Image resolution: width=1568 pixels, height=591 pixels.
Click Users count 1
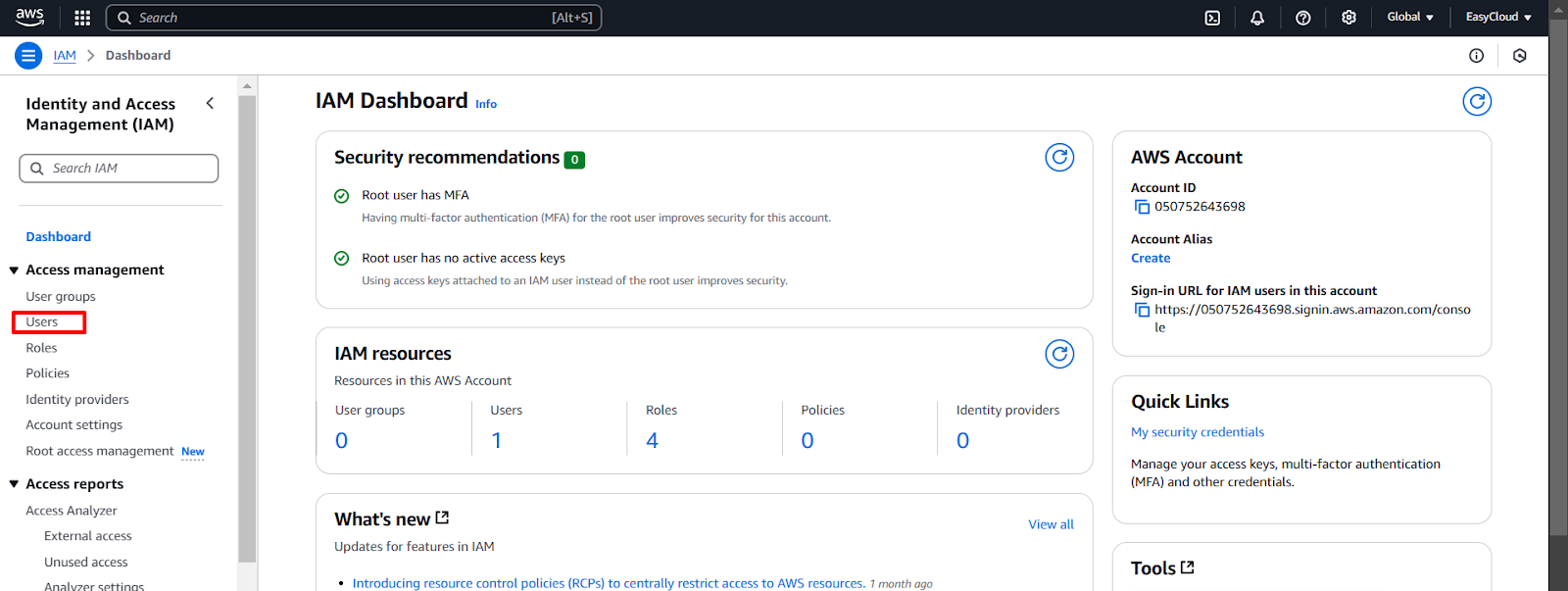(x=497, y=441)
